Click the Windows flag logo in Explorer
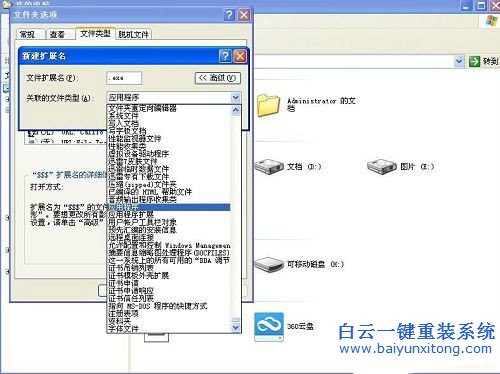500x374 pixels. click(x=491, y=20)
